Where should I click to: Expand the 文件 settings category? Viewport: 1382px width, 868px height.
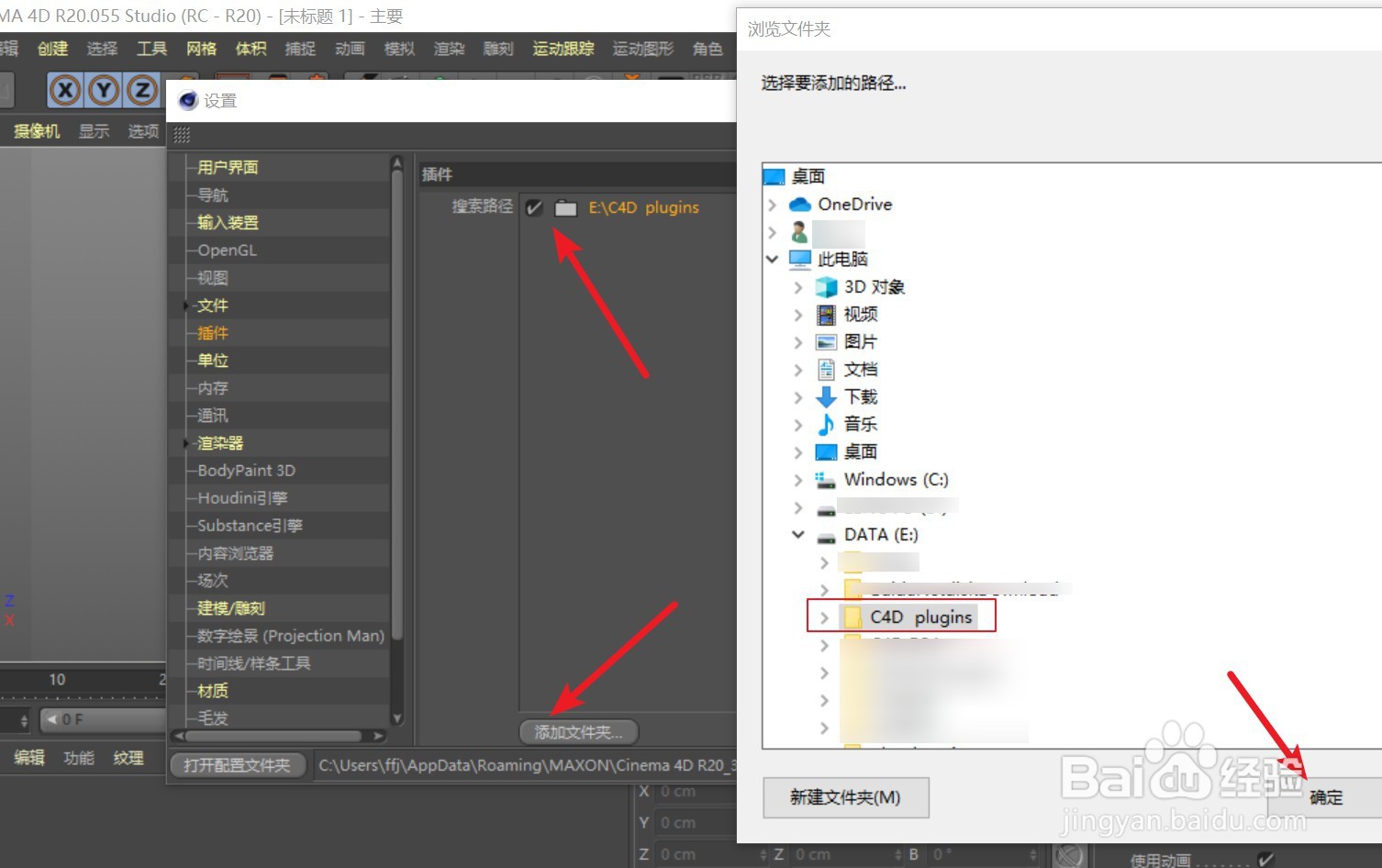click(186, 306)
